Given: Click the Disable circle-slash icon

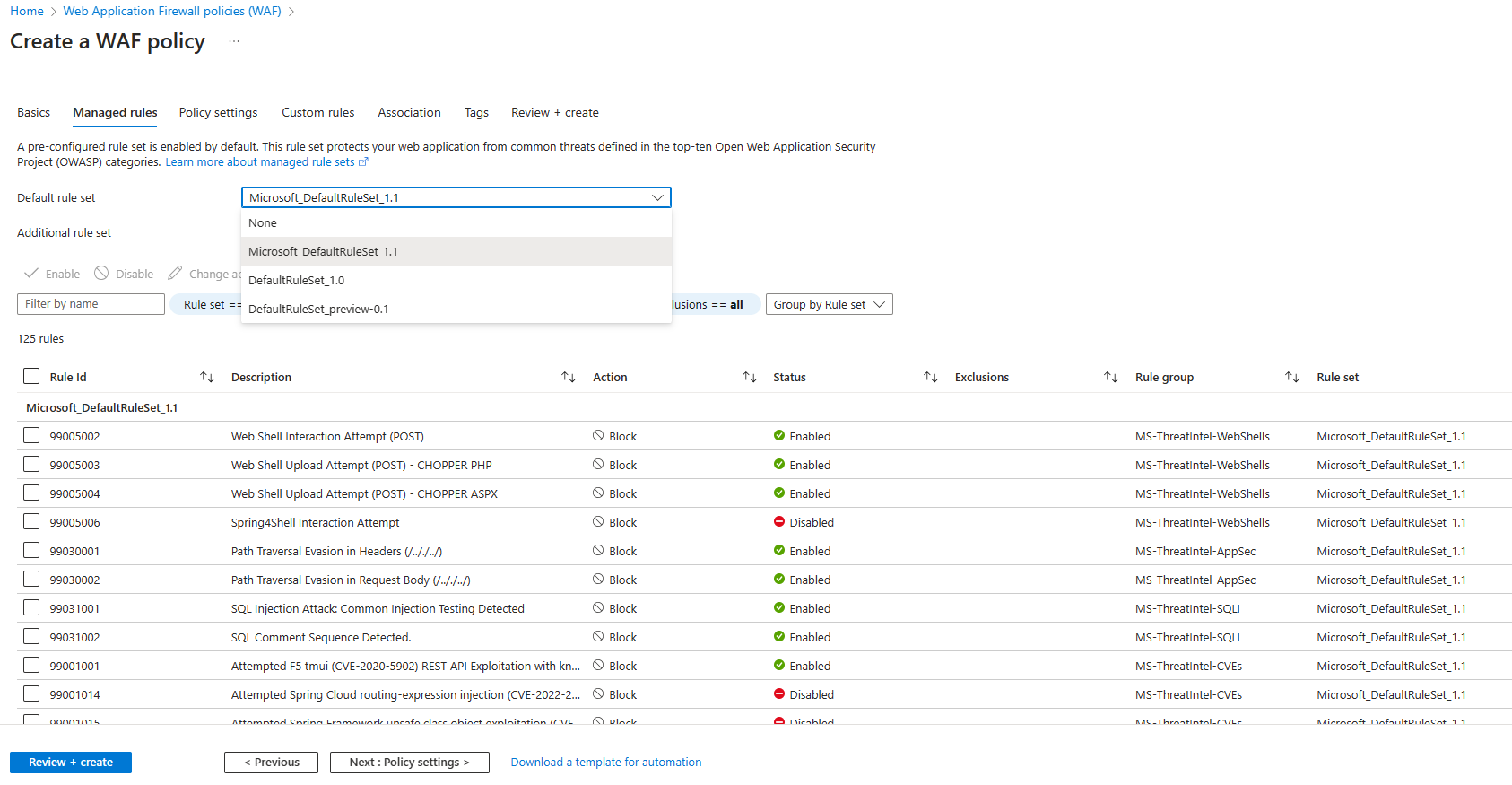Looking at the screenshot, I should [x=101, y=273].
